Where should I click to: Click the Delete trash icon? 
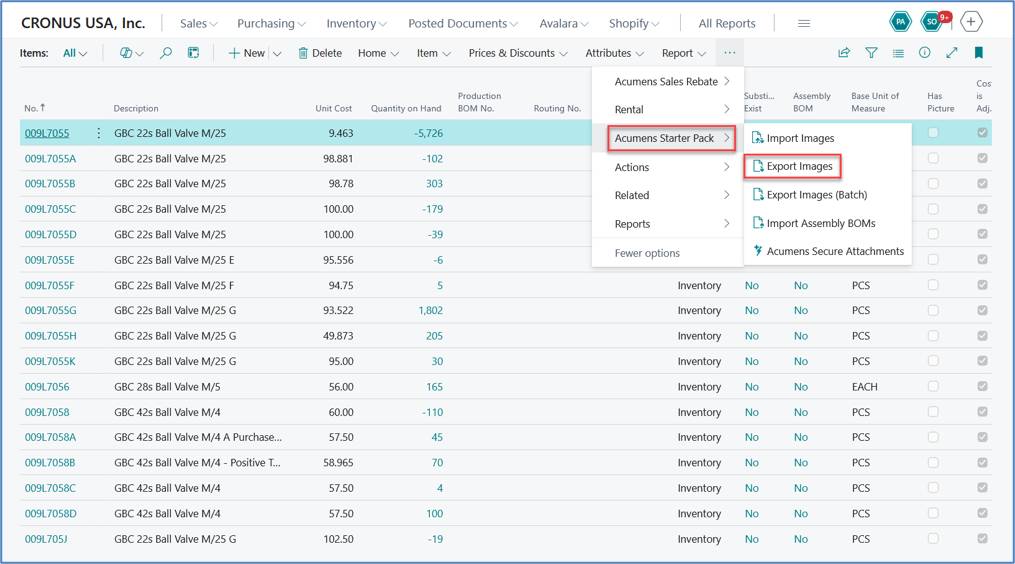click(302, 53)
